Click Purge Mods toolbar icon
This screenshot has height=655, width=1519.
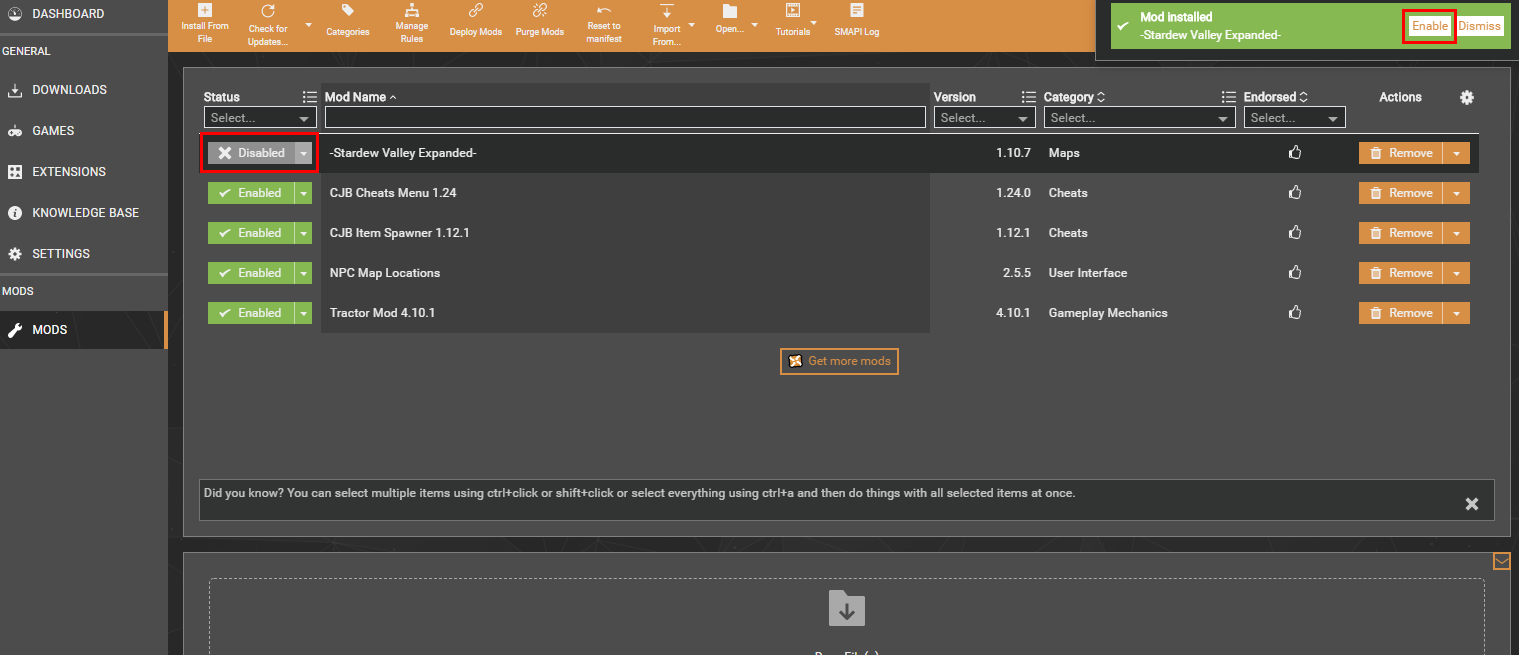coord(540,11)
